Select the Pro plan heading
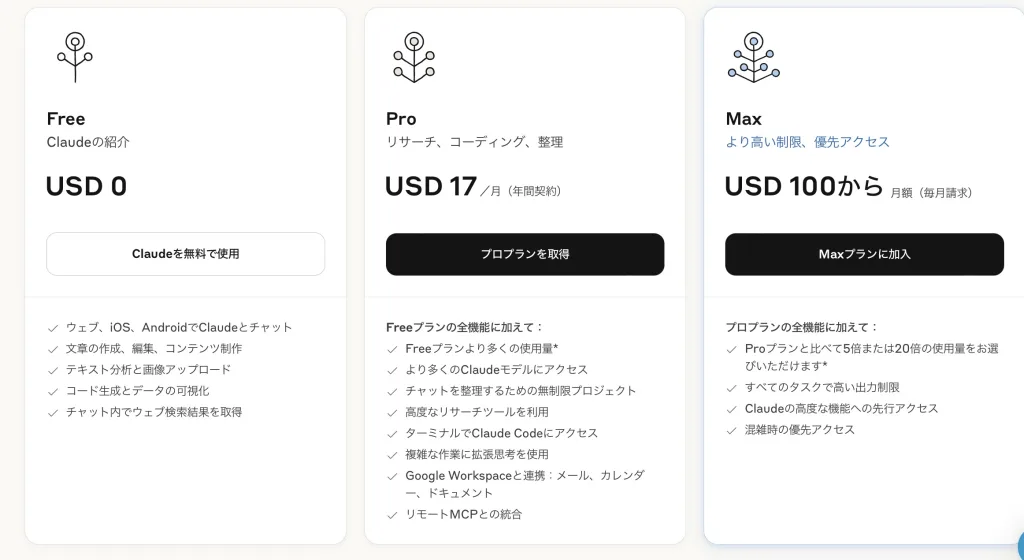 401,119
